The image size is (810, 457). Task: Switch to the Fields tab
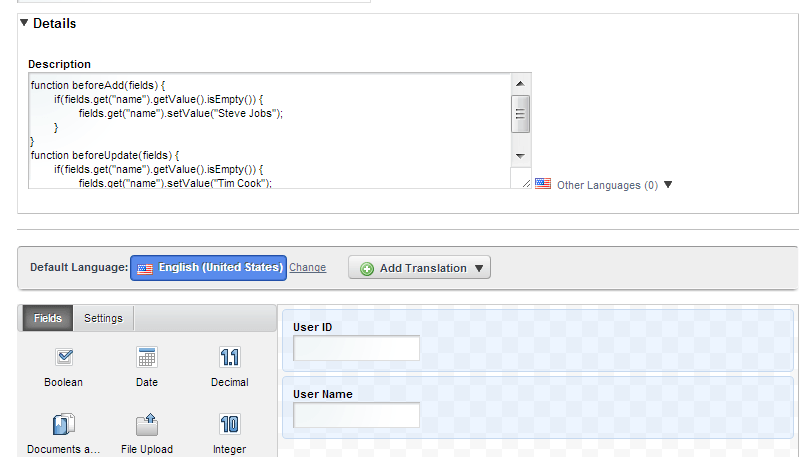coord(48,319)
